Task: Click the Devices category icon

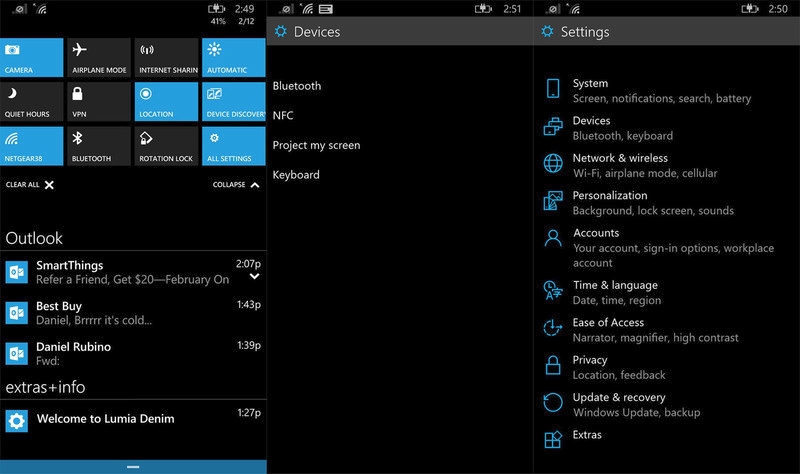Action: pyautogui.click(x=553, y=126)
